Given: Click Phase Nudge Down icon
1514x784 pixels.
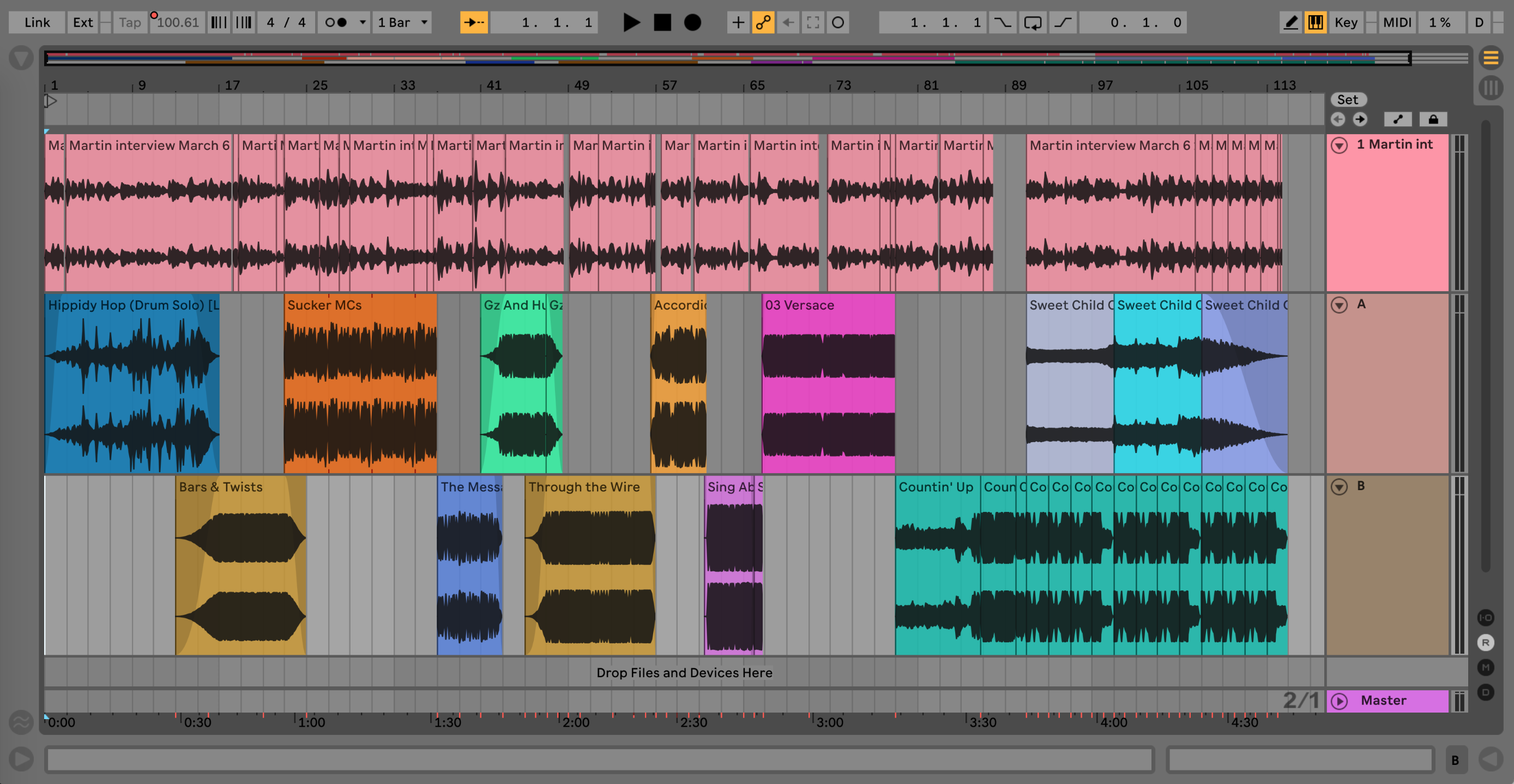Looking at the screenshot, I should point(219,22).
